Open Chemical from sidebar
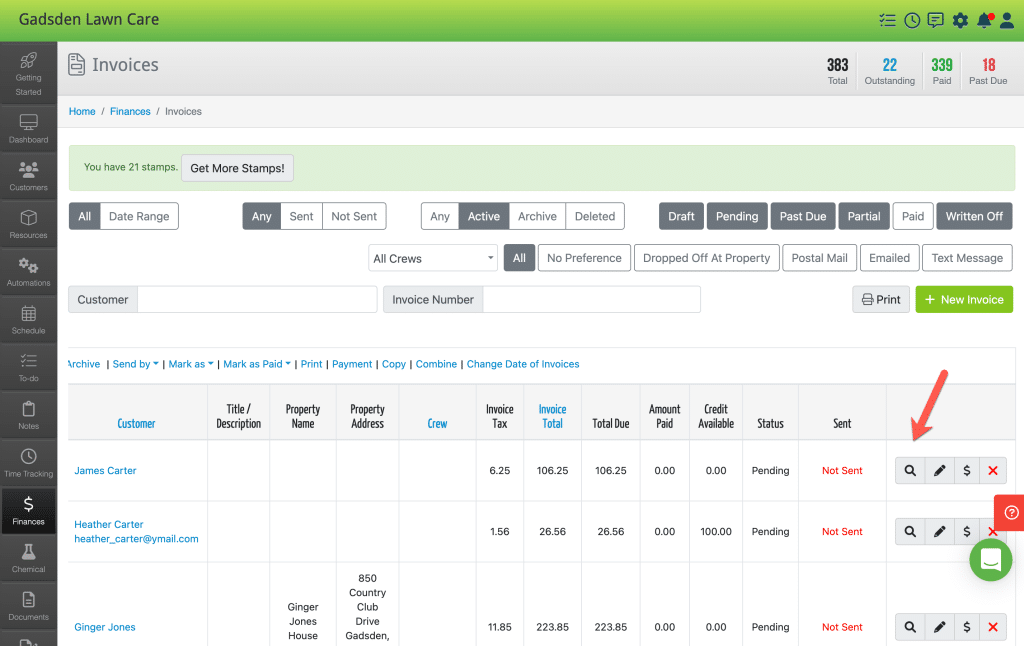1024x646 pixels. coord(28,557)
